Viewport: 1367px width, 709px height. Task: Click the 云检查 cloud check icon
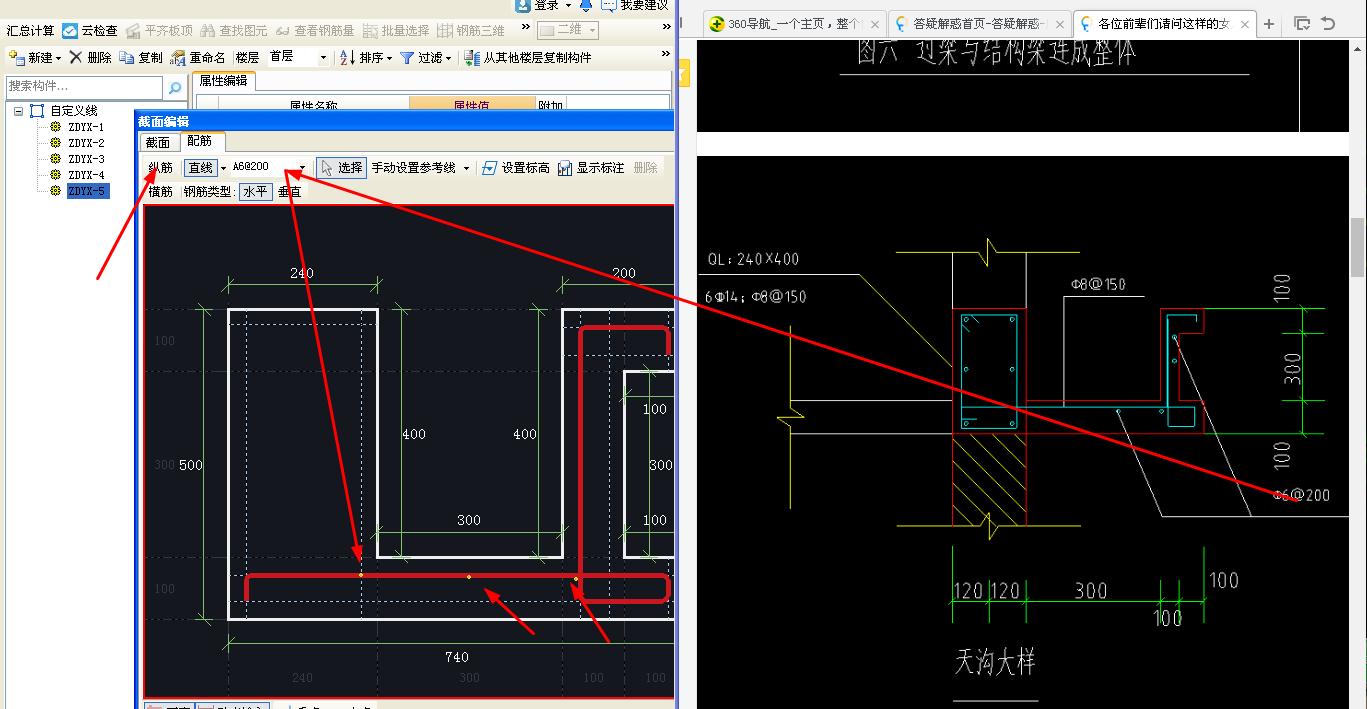click(70, 31)
